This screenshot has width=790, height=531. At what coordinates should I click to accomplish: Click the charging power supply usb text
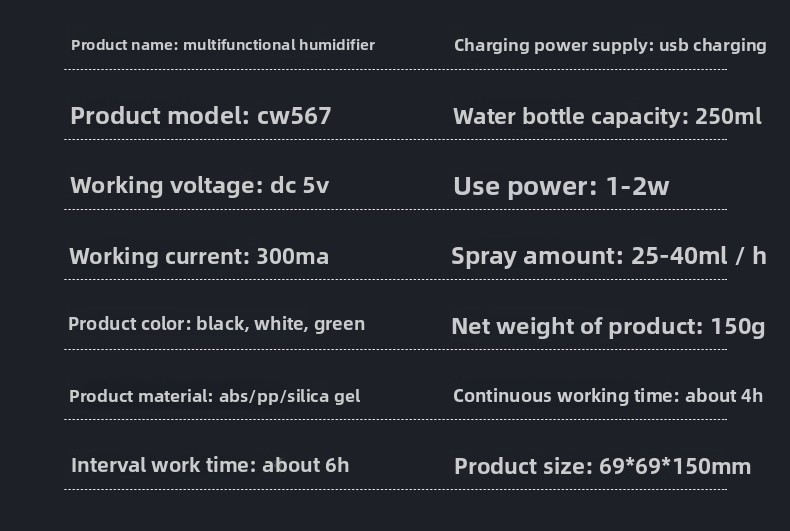pos(610,45)
